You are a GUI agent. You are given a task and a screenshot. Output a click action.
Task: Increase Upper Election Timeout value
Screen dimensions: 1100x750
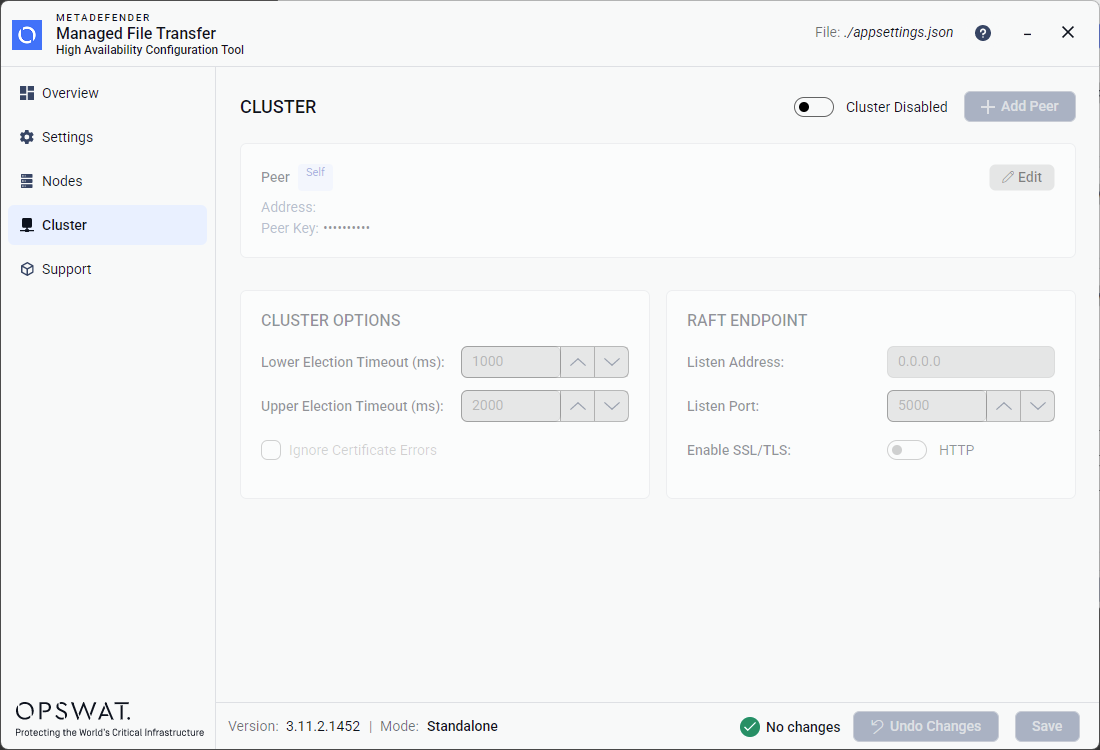(577, 406)
